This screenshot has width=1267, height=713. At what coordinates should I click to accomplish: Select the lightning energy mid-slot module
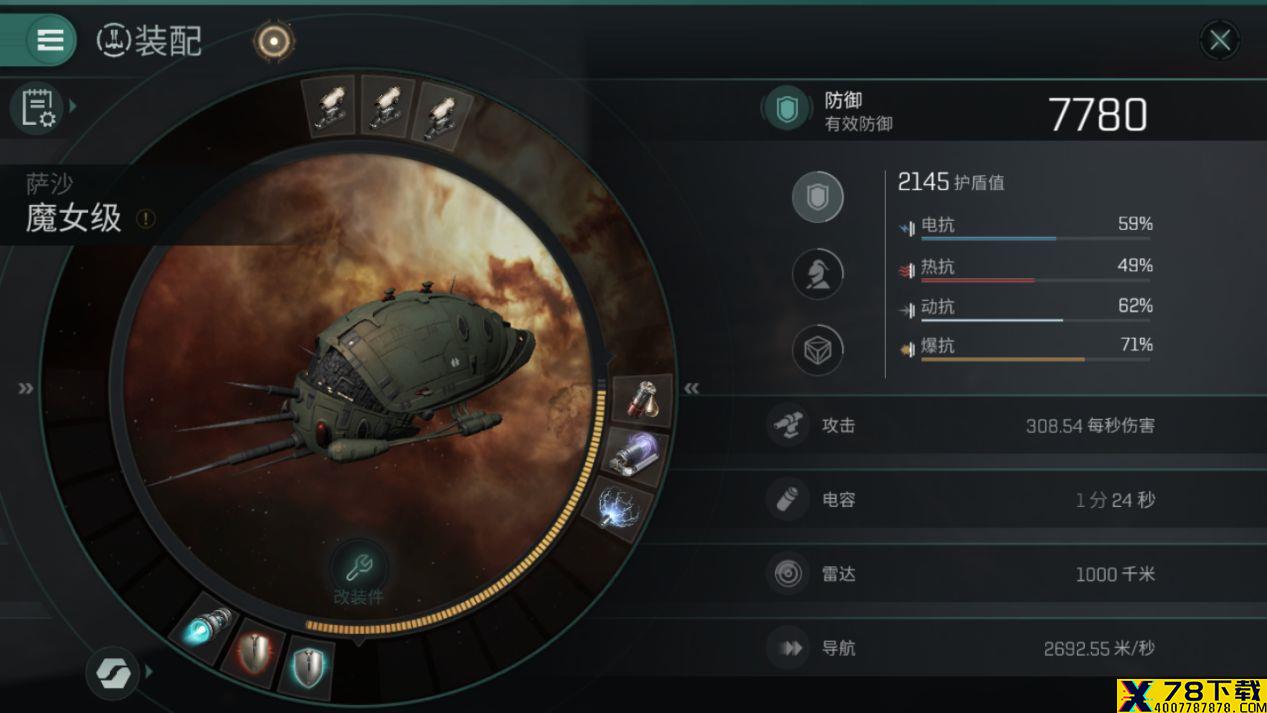click(615, 505)
